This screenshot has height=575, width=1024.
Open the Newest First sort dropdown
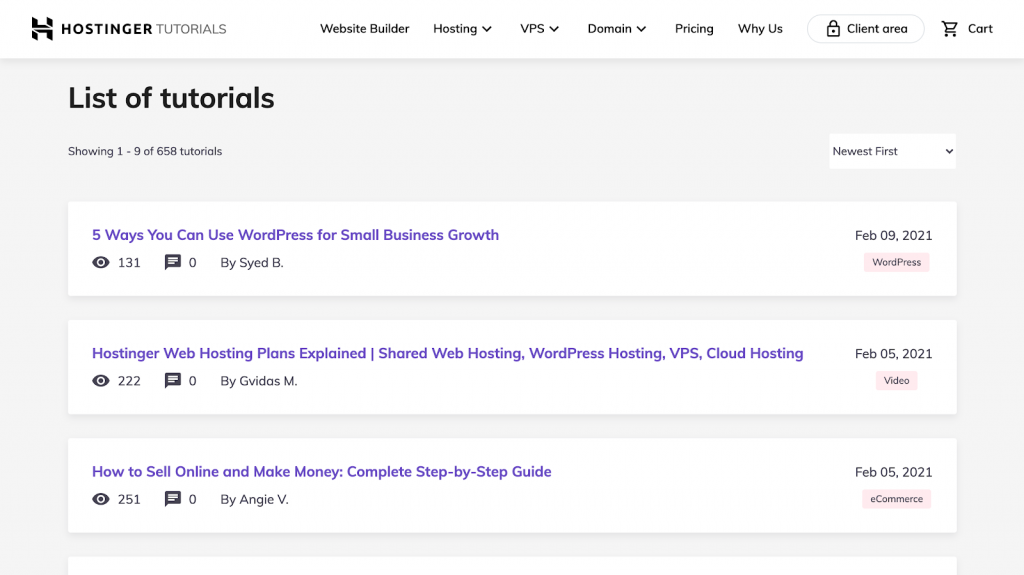coord(892,151)
